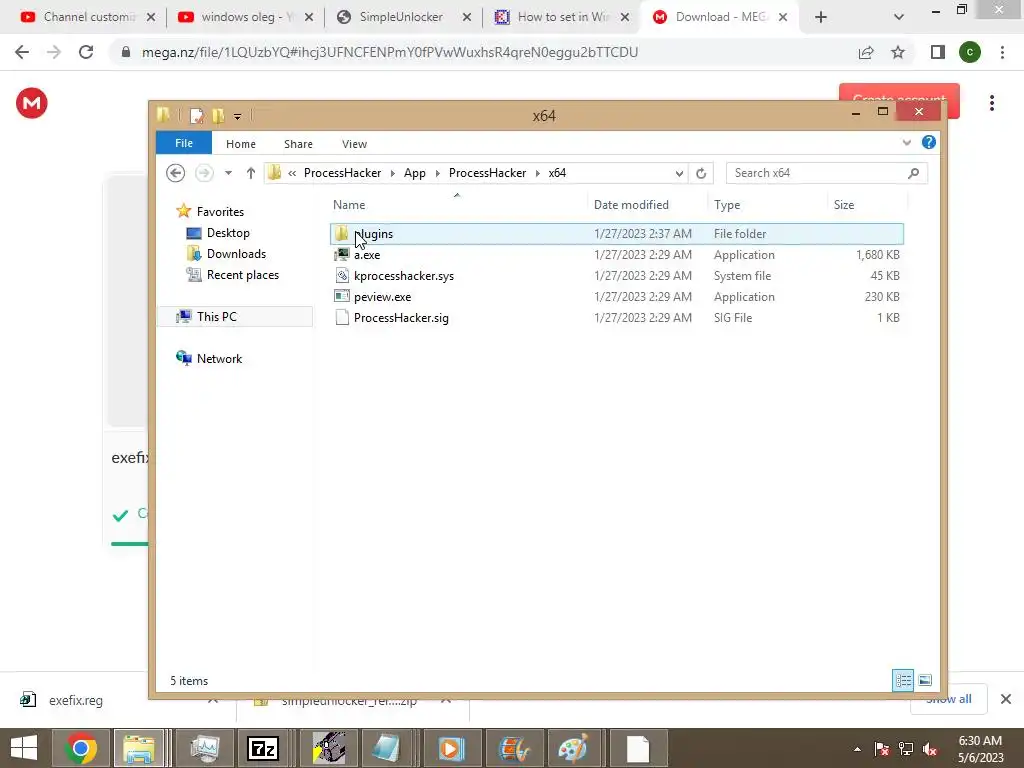
Task: Click the peview.exe file name
Action: [382, 296]
